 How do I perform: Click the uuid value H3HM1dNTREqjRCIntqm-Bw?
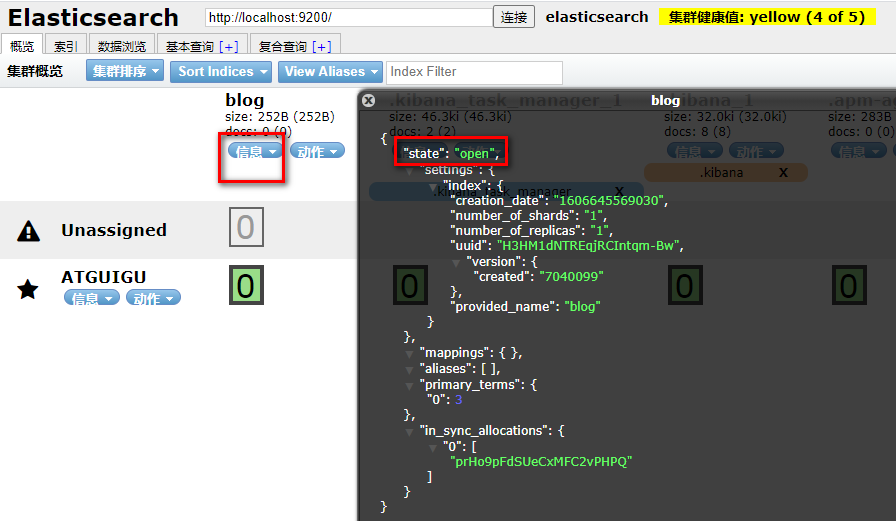point(588,246)
